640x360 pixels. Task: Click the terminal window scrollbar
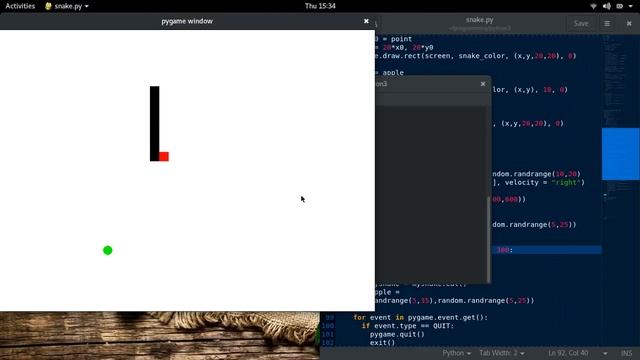tap(489, 239)
